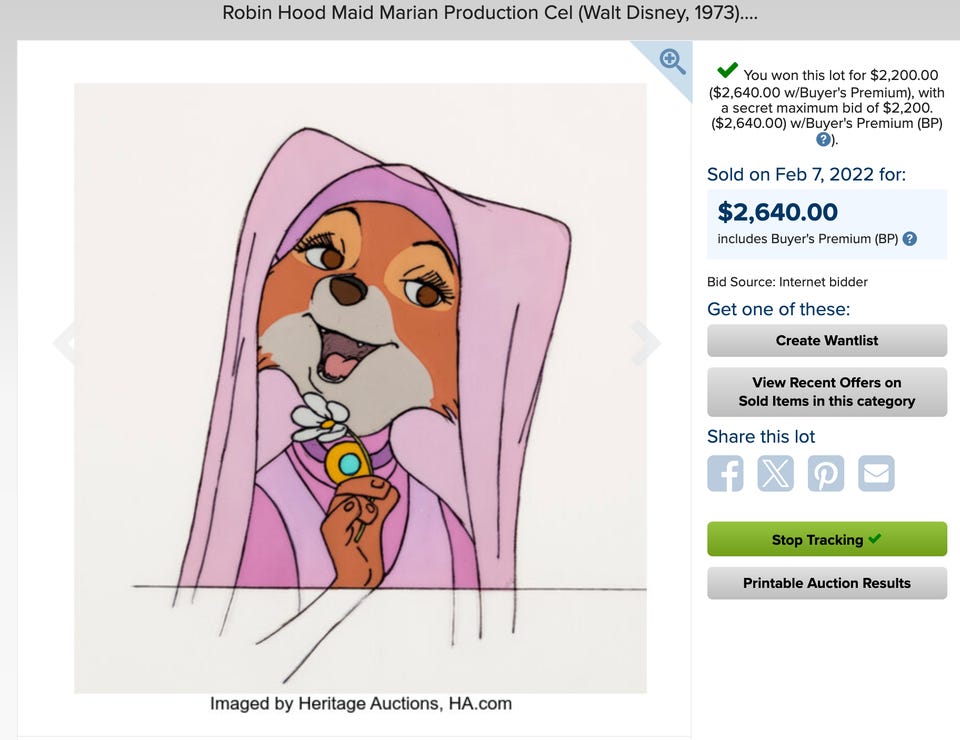The image size is (960, 740).
Task: Share this lot via the email icon
Action: click(876, 473)
